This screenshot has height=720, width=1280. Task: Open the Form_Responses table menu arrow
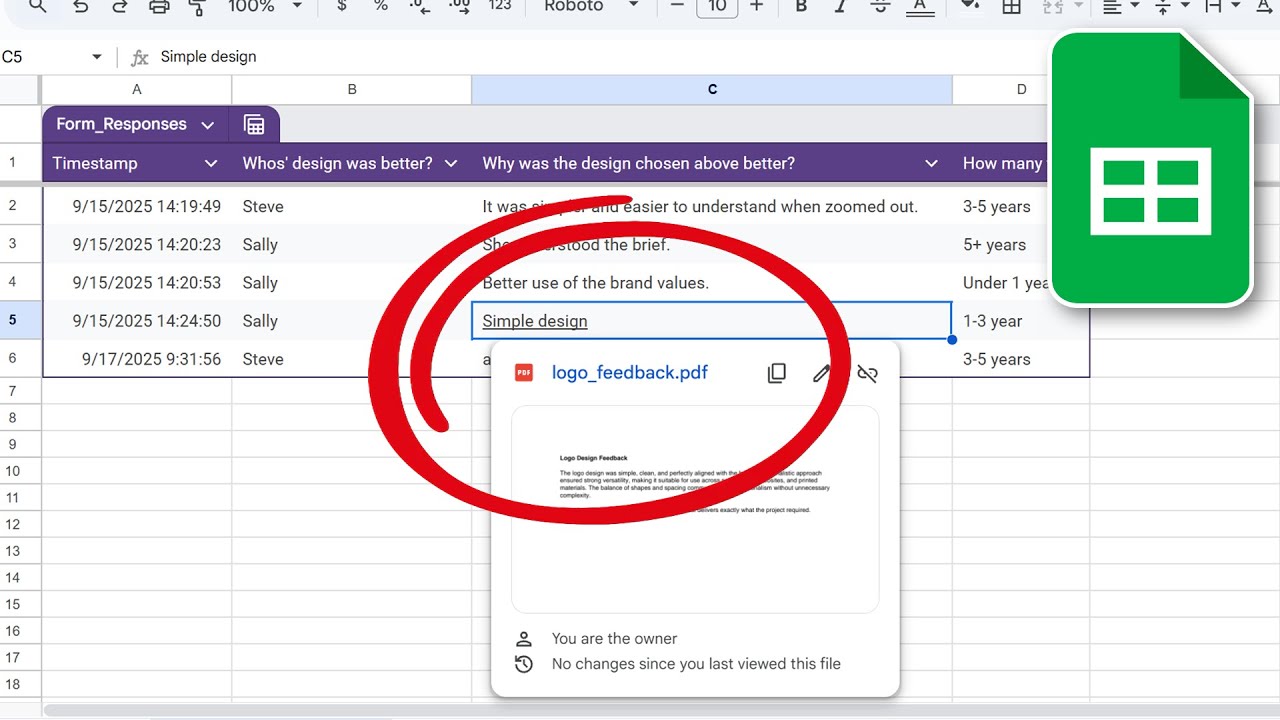click(207, 125)
